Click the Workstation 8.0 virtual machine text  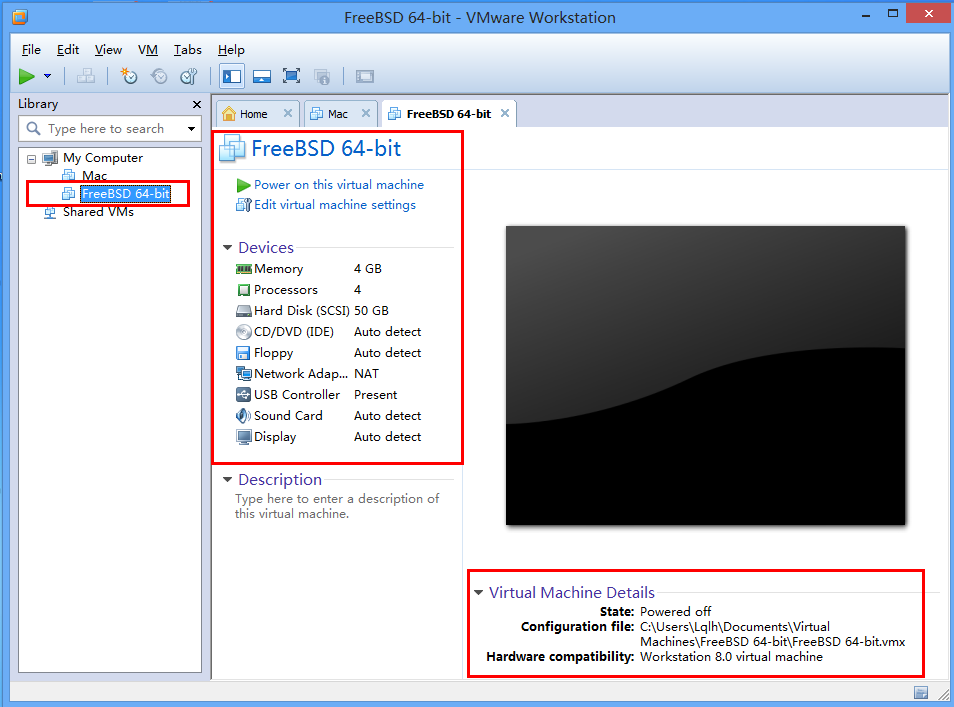731,657
